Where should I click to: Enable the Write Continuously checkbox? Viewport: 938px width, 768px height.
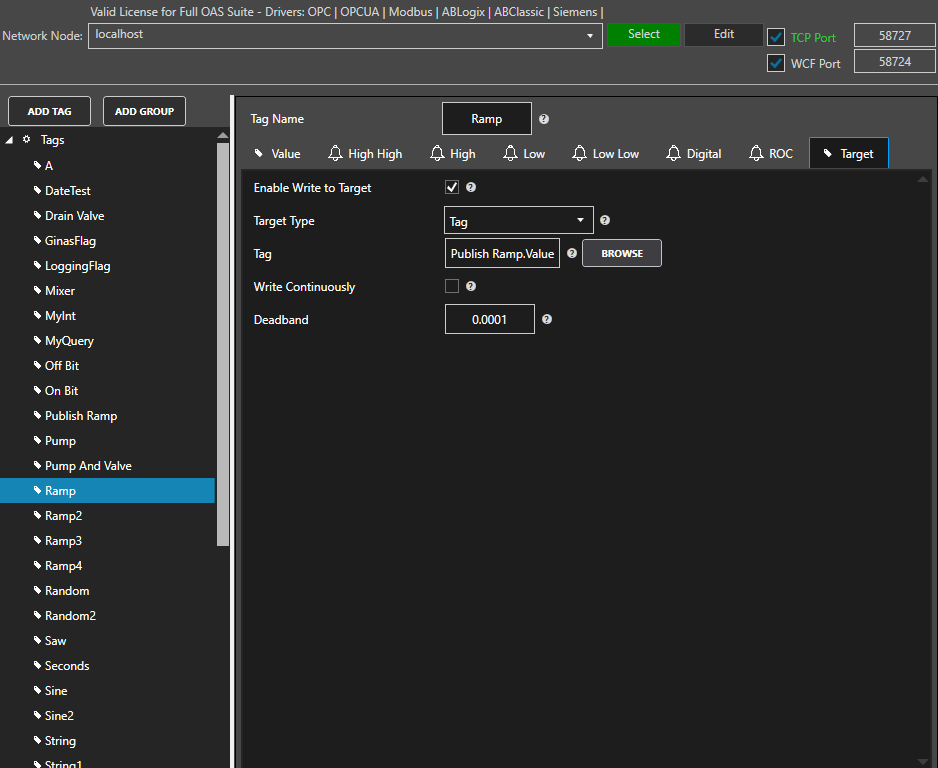point(452,286)
